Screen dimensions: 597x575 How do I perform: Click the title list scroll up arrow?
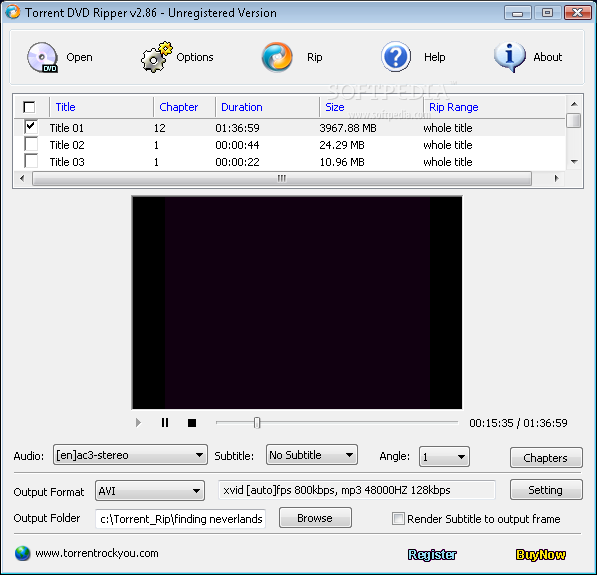[574, 104]
